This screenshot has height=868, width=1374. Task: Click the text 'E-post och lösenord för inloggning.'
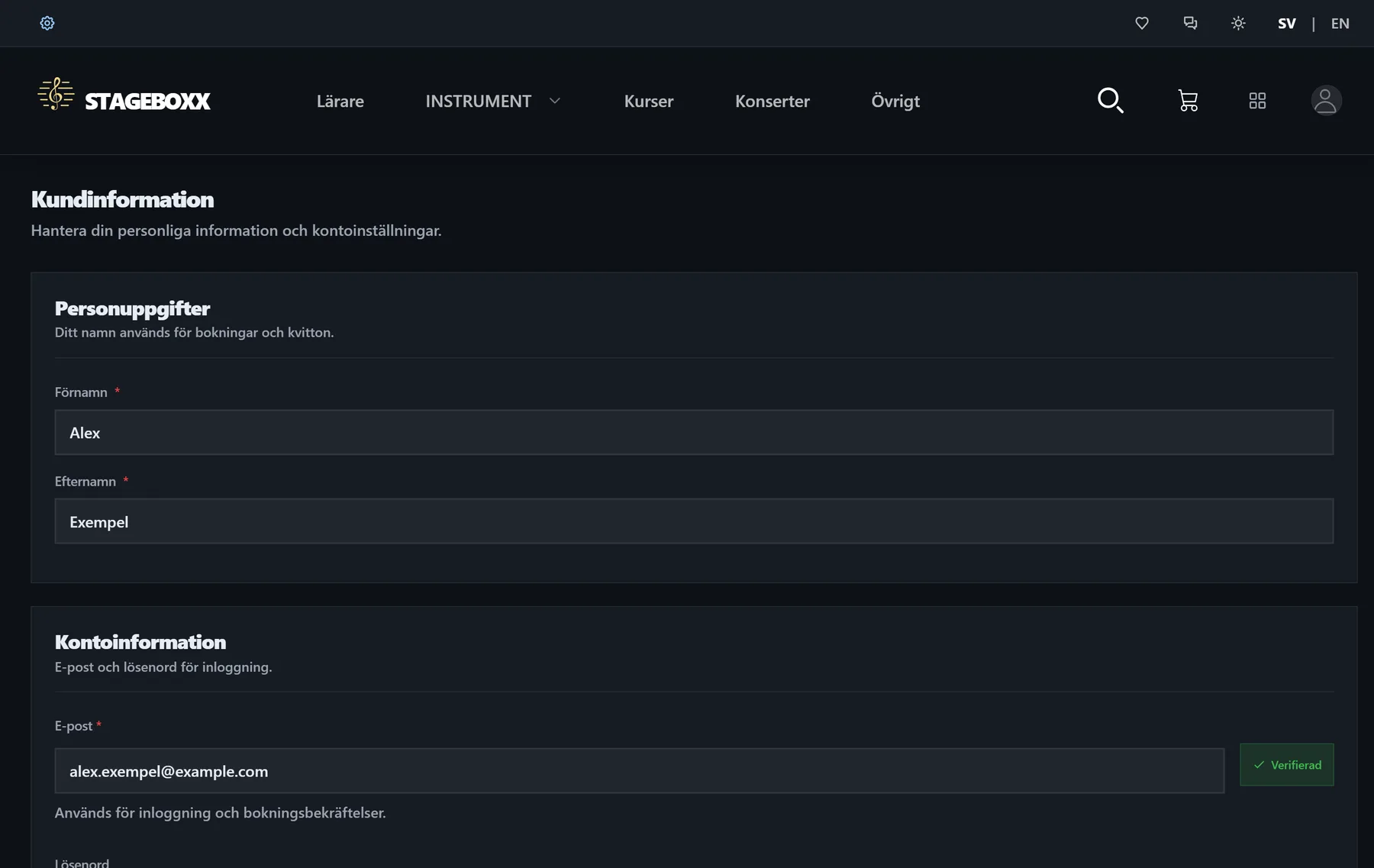[163, 667]
